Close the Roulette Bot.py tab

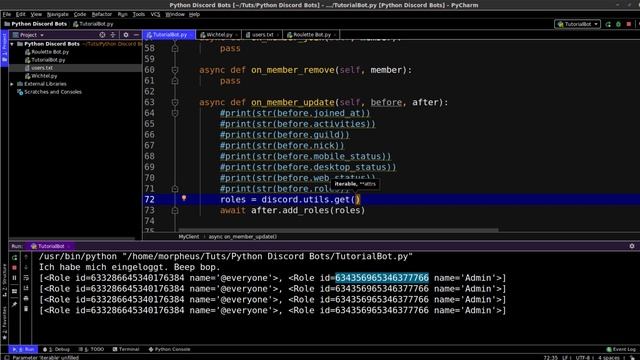tap(335, 35)
